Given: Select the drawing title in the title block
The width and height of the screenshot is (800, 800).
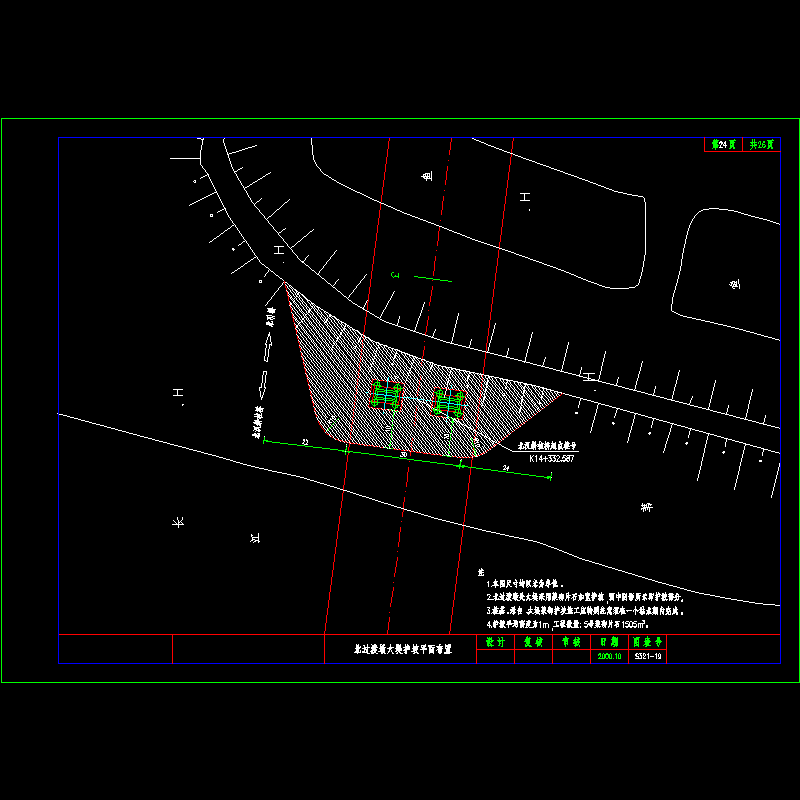Looking at the screenshot, I should tap(403, 649).
